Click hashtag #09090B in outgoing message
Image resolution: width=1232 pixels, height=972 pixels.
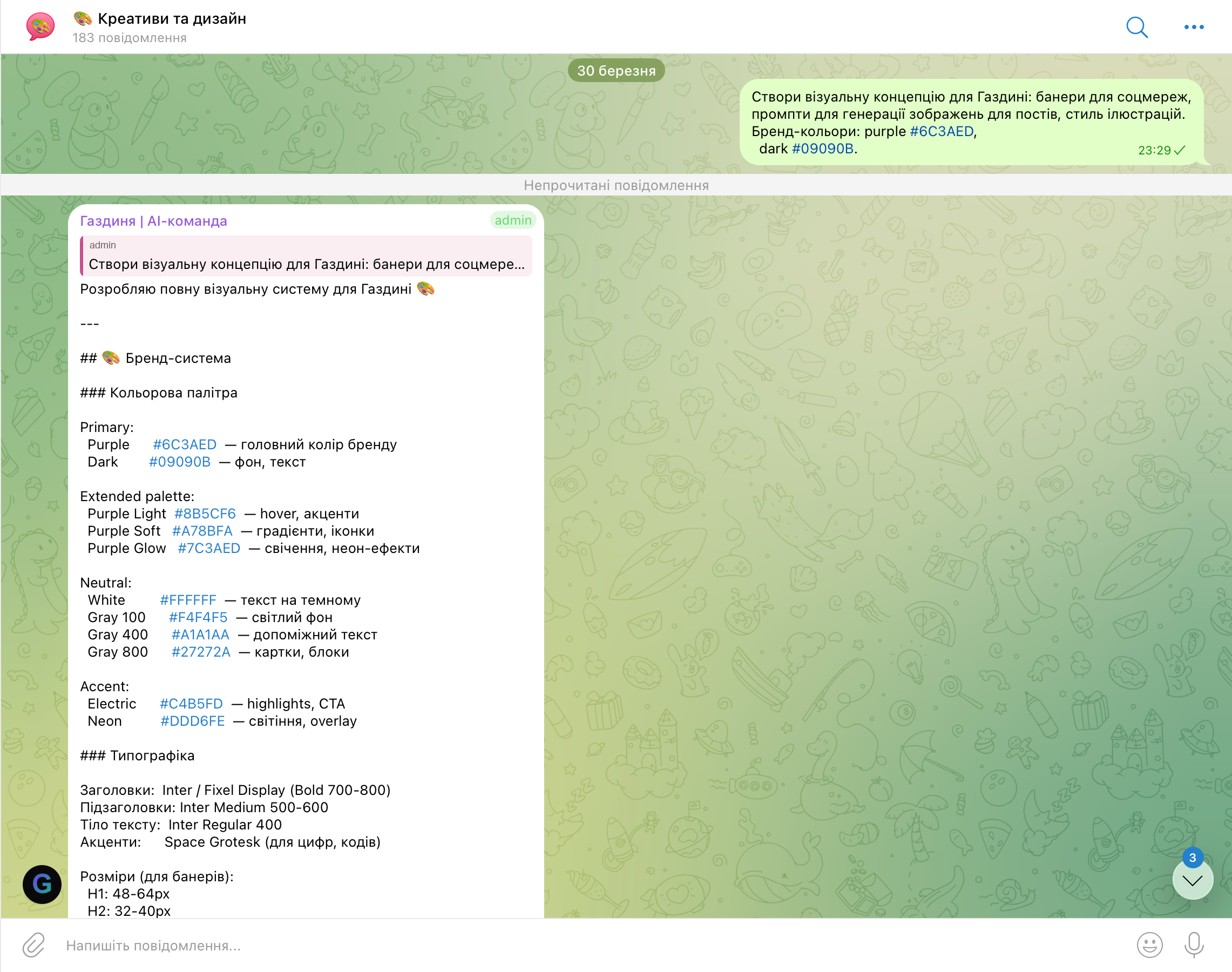pos(822,148)
